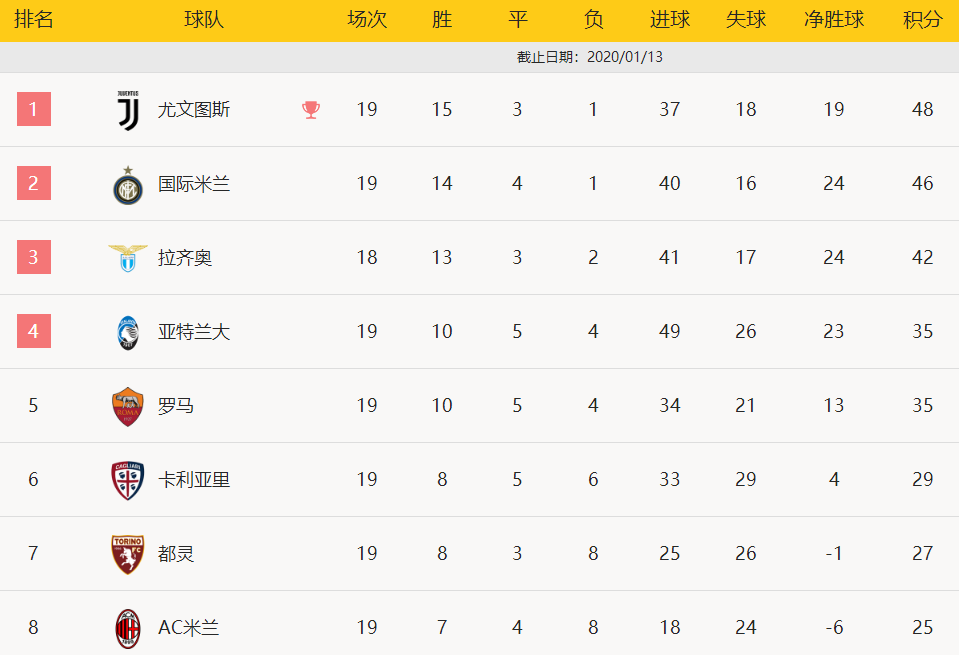
Task: Click the Juventus club crest icon
Action: [x=128, y=110]
